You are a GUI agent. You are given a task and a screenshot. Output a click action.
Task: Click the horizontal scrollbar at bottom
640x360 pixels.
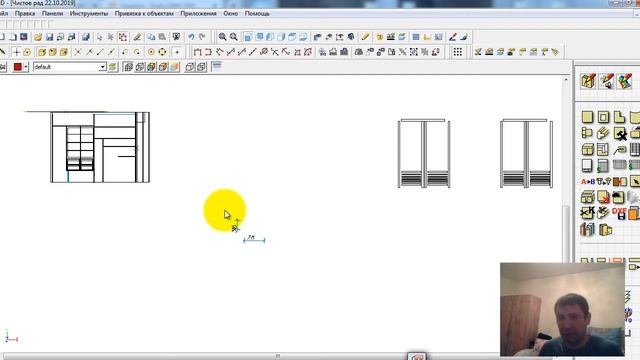click(x=278, y=356)
